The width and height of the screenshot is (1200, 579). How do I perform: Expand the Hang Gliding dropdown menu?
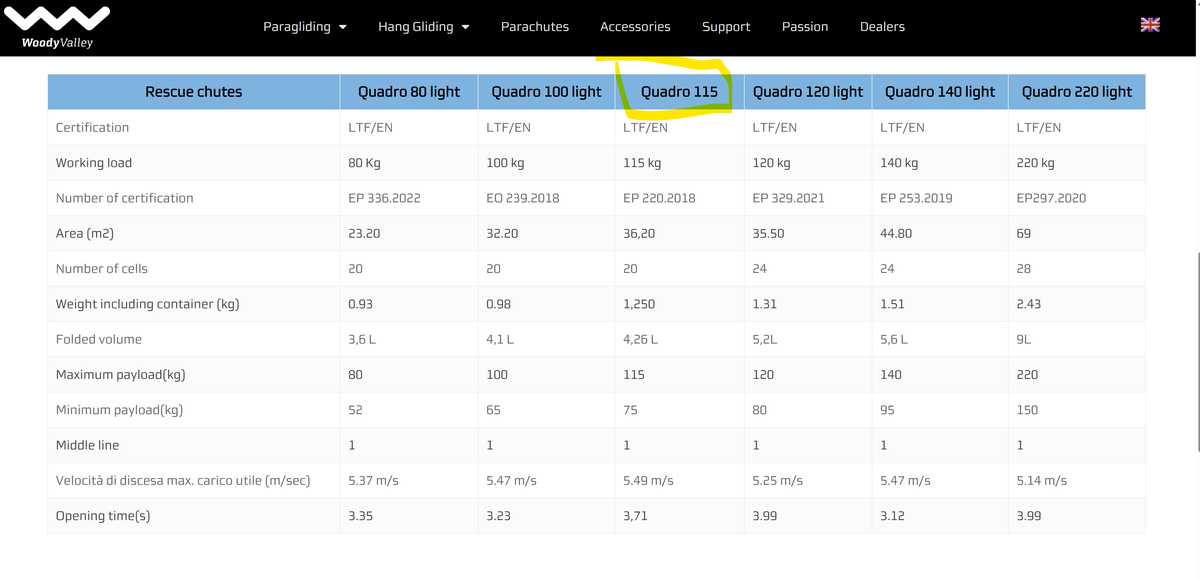pyautogui.click(x=423, y=27)
